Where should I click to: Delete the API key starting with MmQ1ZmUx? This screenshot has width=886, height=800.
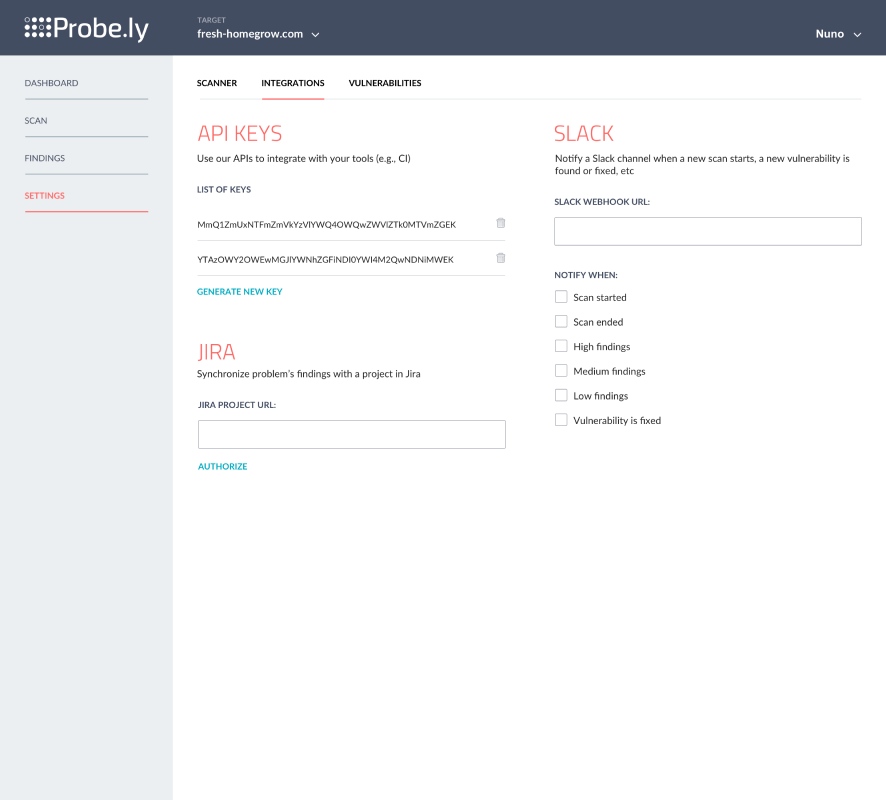pyautogui.click(x=501, y=223)
